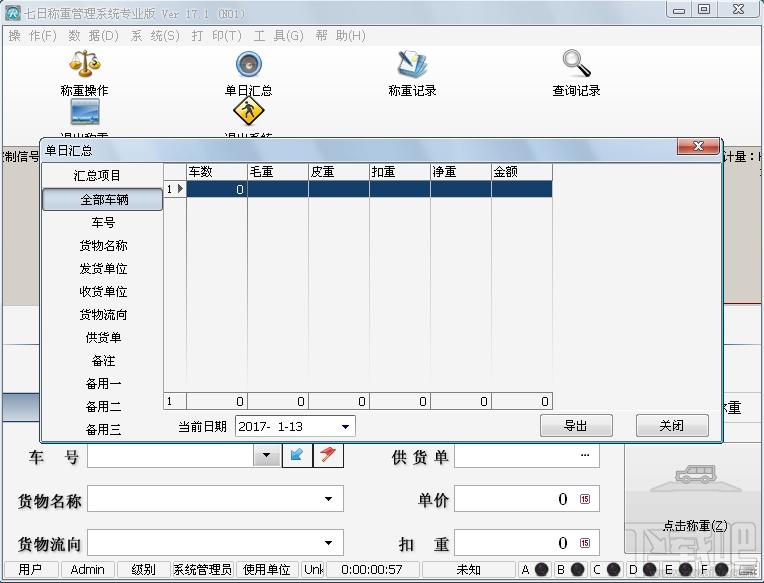Image resolution: width=764 pixels, height=583 pixels.
Task: Select 备注 in summary list
Action: [103, 360]
